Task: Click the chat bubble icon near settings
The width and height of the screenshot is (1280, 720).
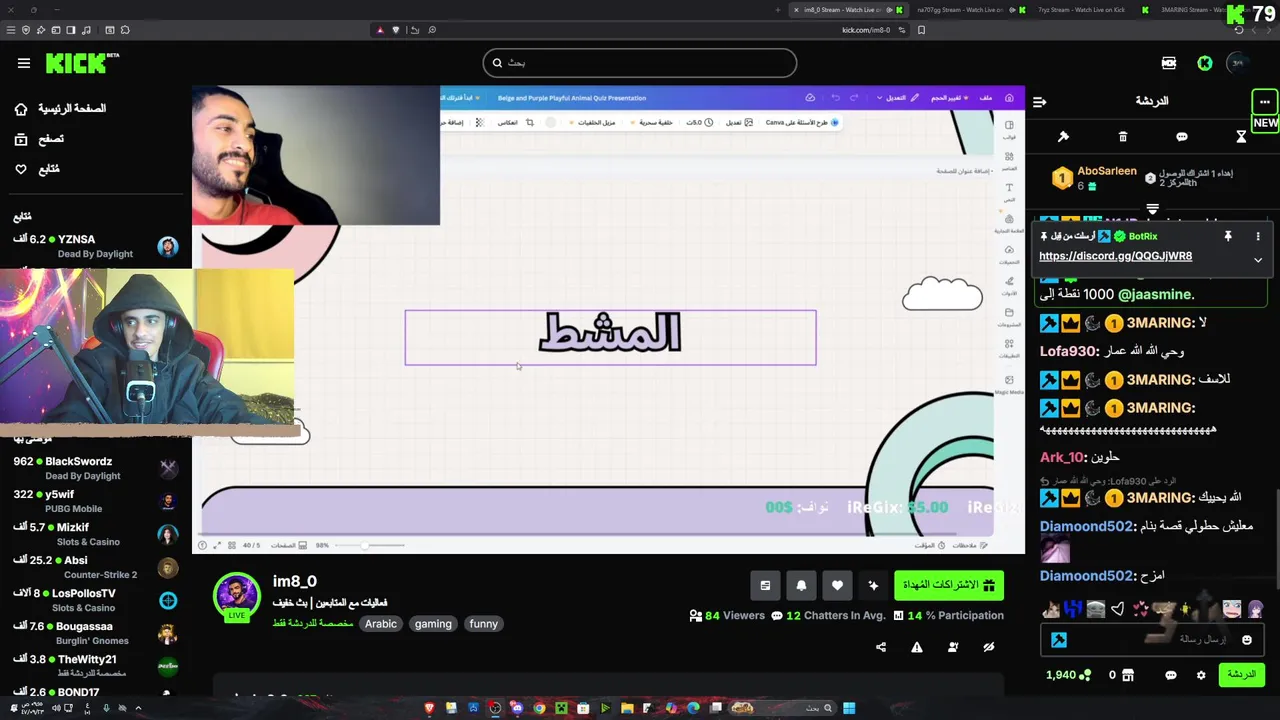Action: coord(1171,675)
